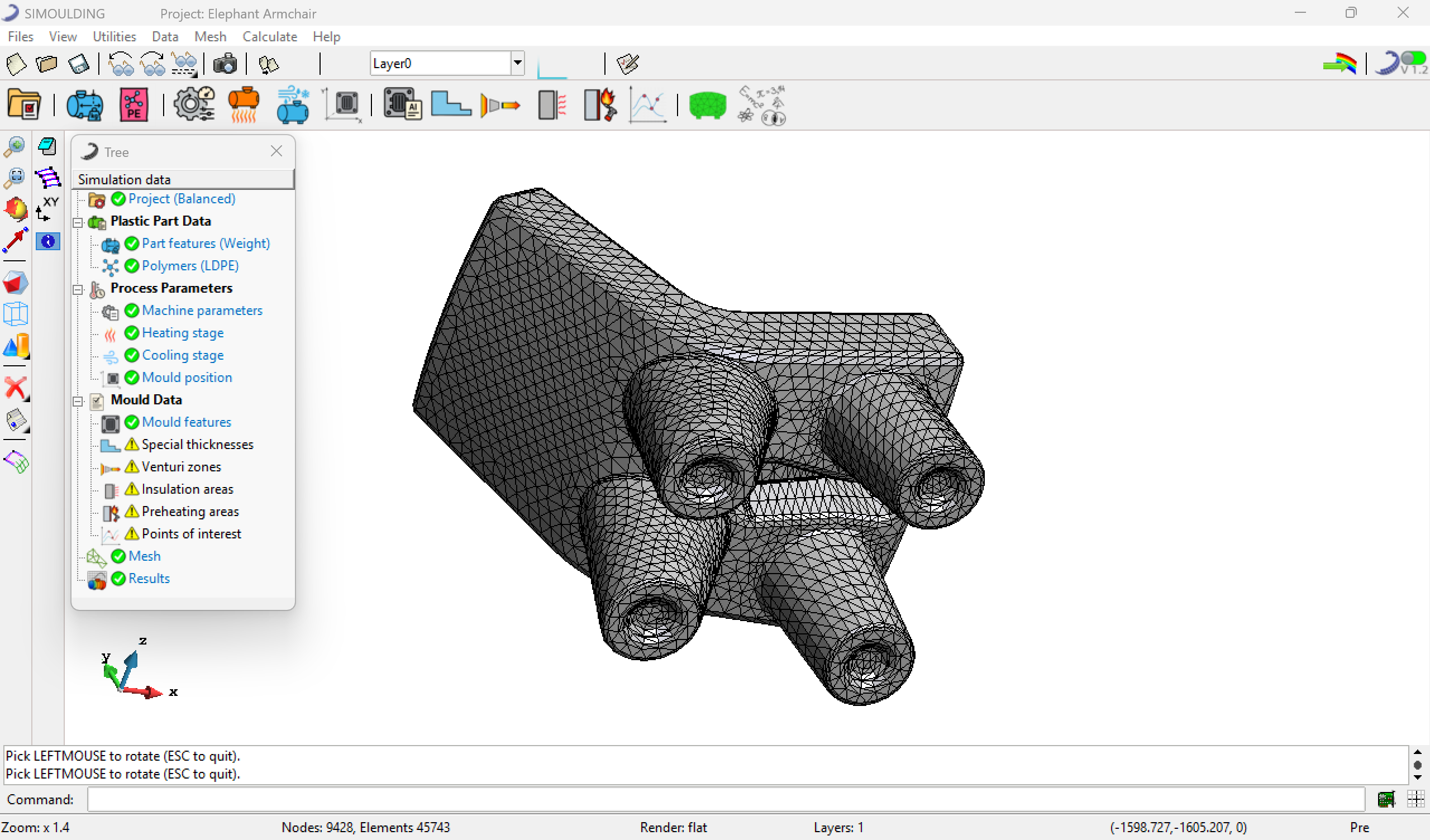Open project data folder icon in toolbar
The height and width of the screenshot is (840, 1430).
point(25,105)
